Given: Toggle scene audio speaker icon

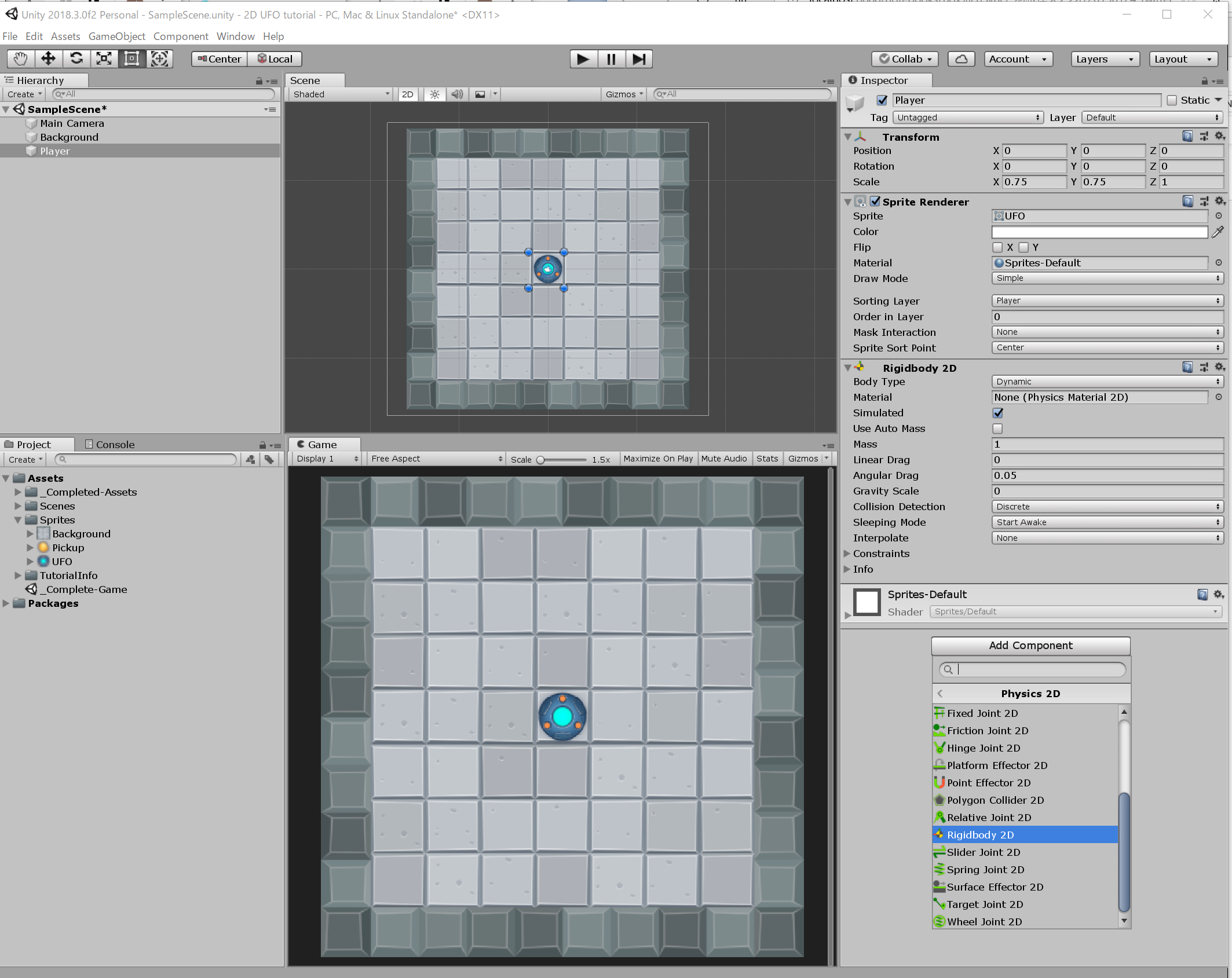Looking at the screenshot, I should (x=457, y=94).
